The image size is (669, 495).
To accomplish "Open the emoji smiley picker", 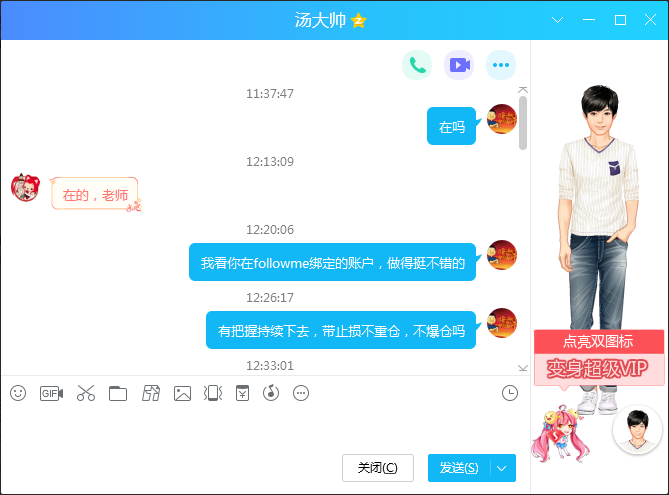I will [18, 393].
